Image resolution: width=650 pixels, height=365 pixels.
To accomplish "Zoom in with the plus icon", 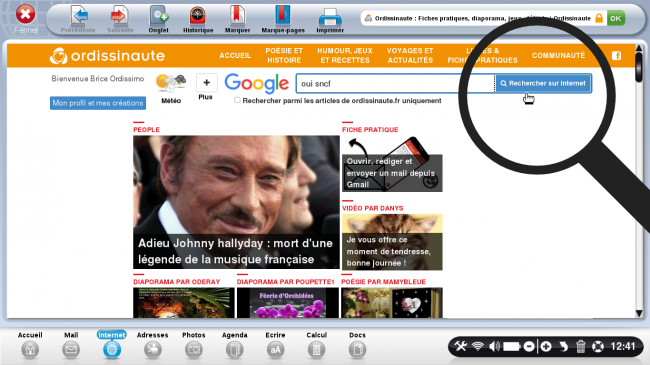I will coord(546,346).
